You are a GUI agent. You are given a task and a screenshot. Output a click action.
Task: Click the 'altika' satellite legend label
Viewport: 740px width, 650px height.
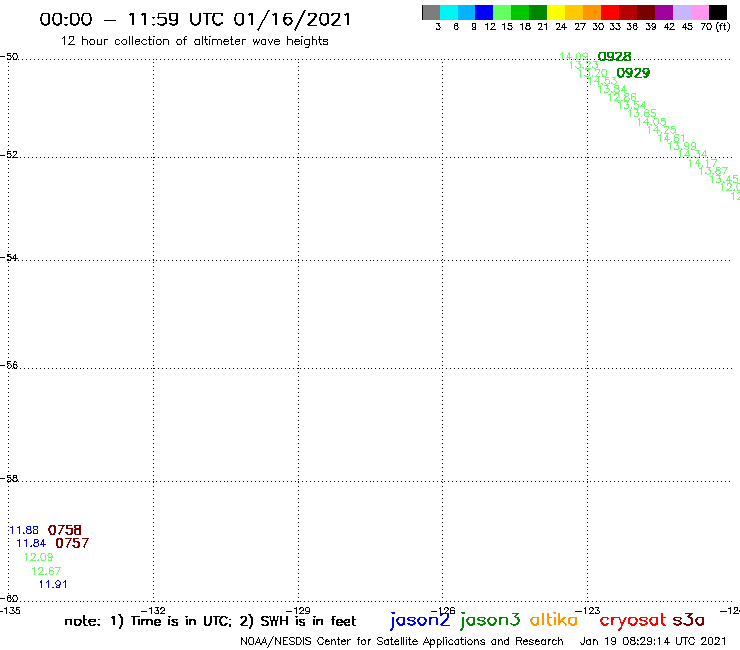pyautogui.click(x=554, y=620)
